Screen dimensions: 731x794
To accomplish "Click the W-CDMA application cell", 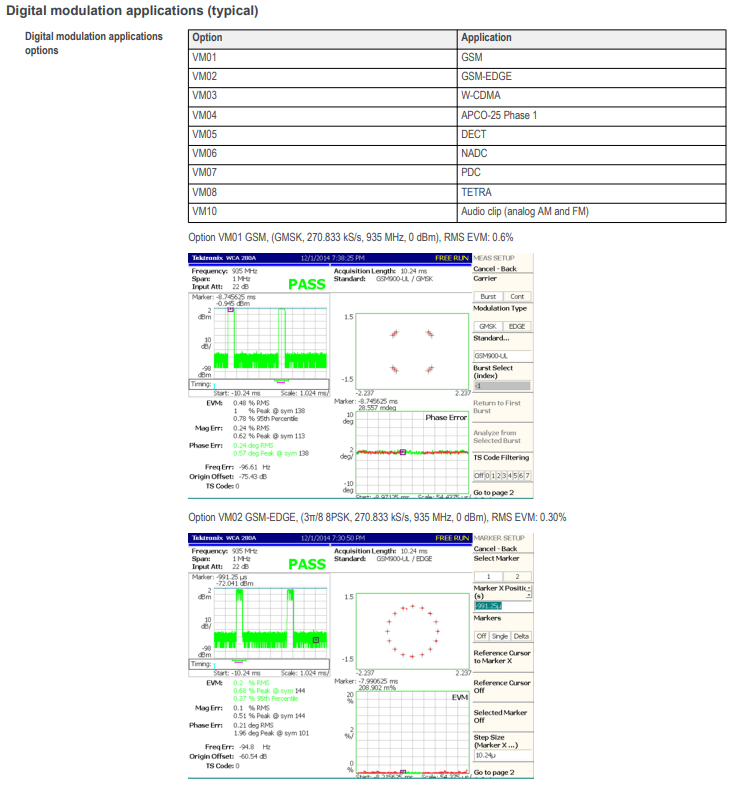I will pyautogui.click(x=591, y=96).
